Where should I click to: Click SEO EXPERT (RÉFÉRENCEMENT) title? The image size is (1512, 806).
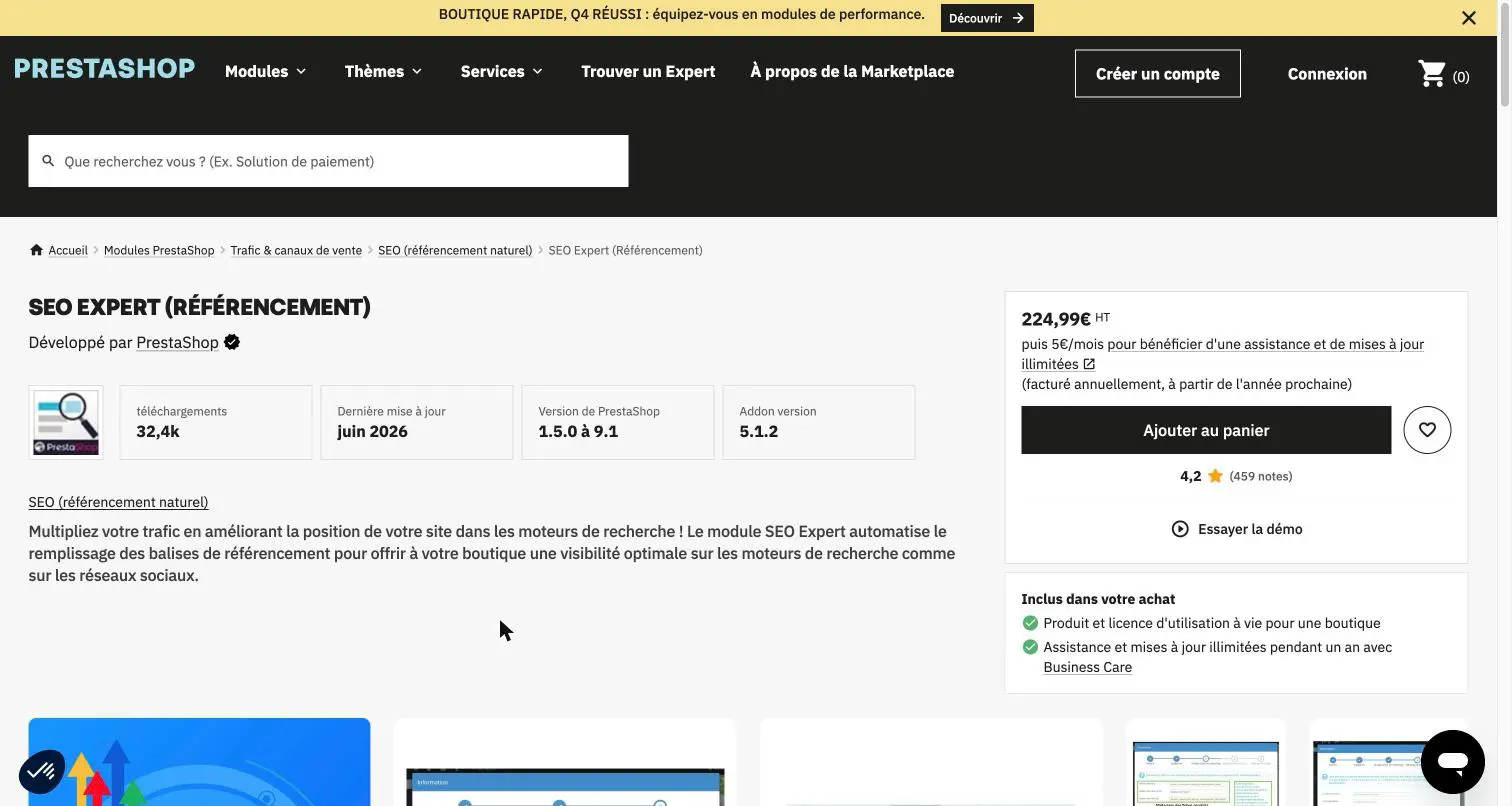199,307
